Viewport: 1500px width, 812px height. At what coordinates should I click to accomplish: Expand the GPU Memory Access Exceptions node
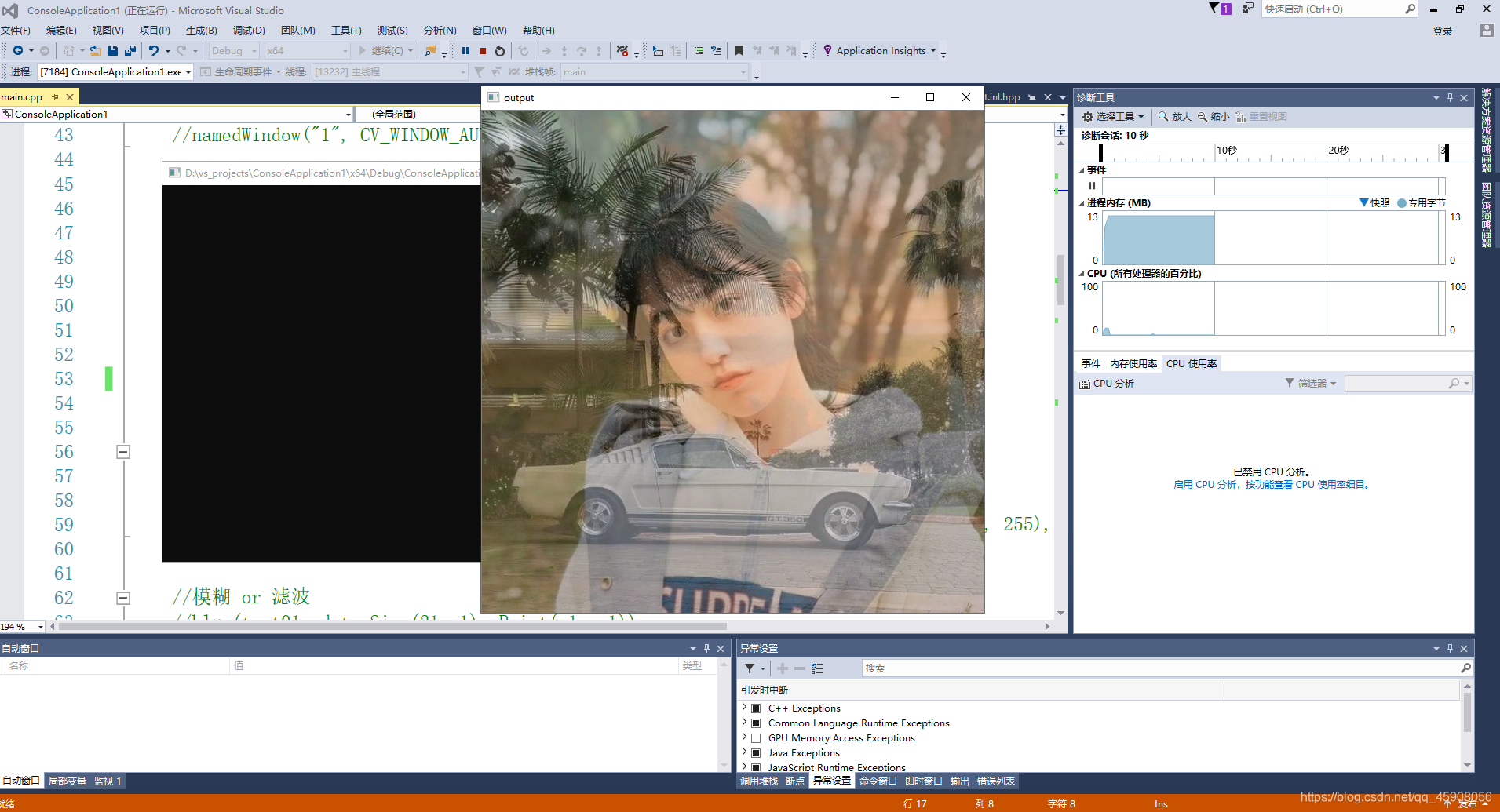tap(744, 737)
